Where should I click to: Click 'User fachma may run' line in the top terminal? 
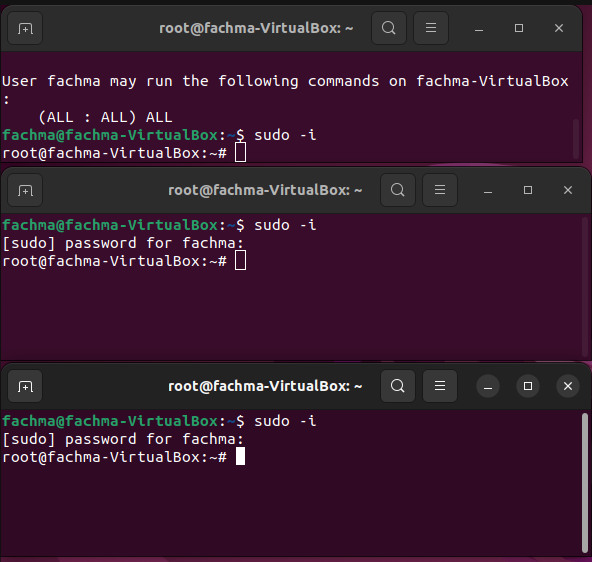285,82
